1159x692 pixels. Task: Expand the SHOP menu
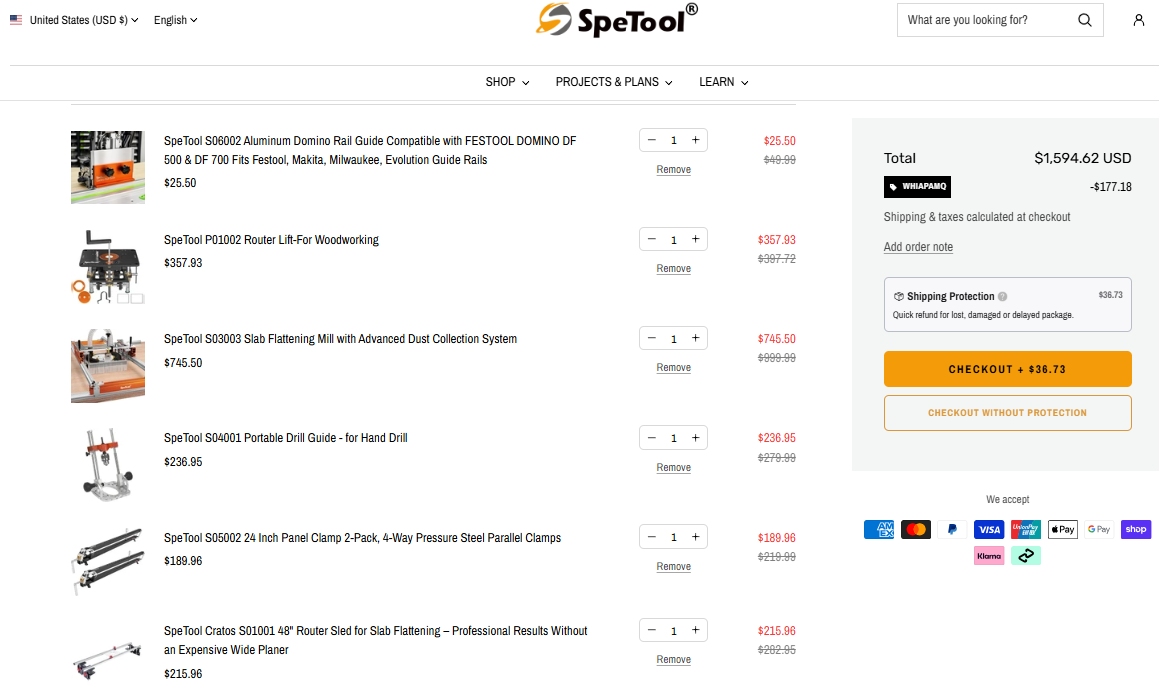507,82
